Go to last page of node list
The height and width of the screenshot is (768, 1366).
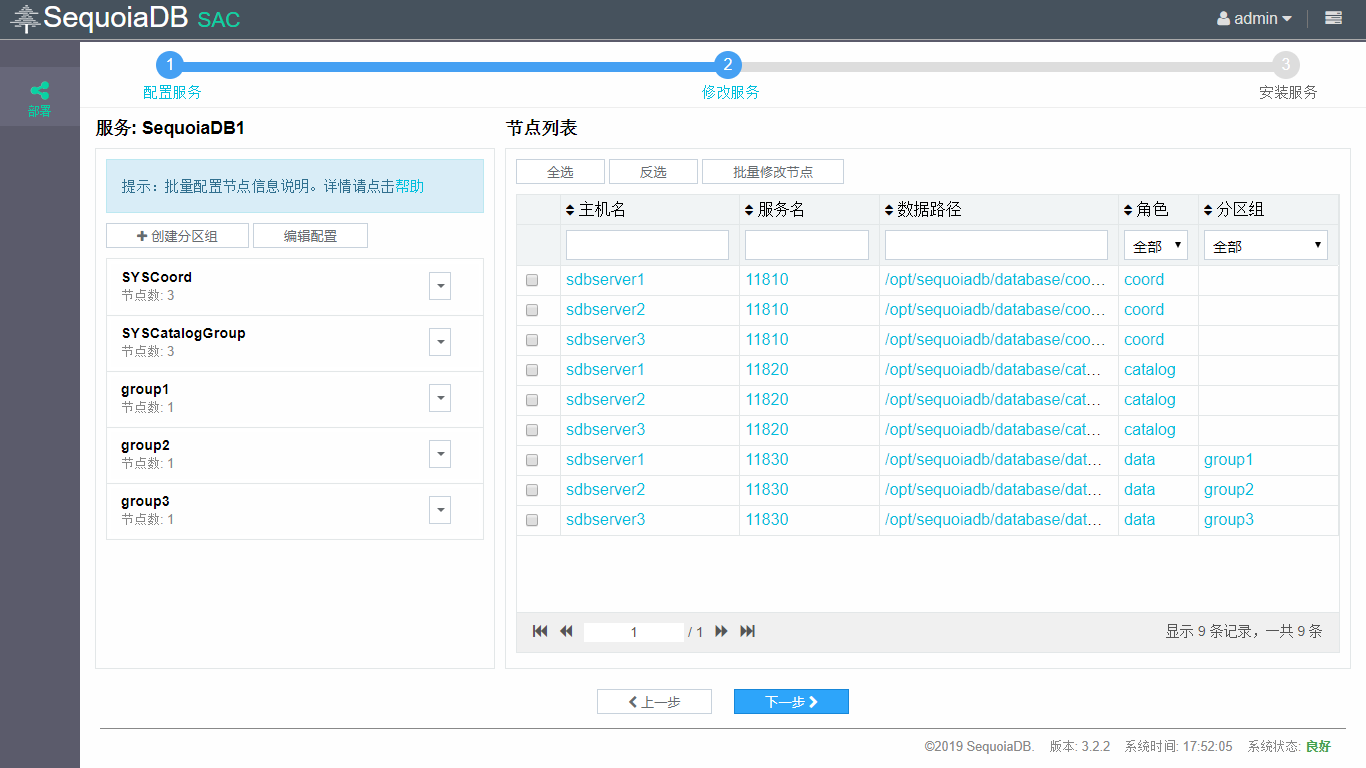tap(747, 631)
